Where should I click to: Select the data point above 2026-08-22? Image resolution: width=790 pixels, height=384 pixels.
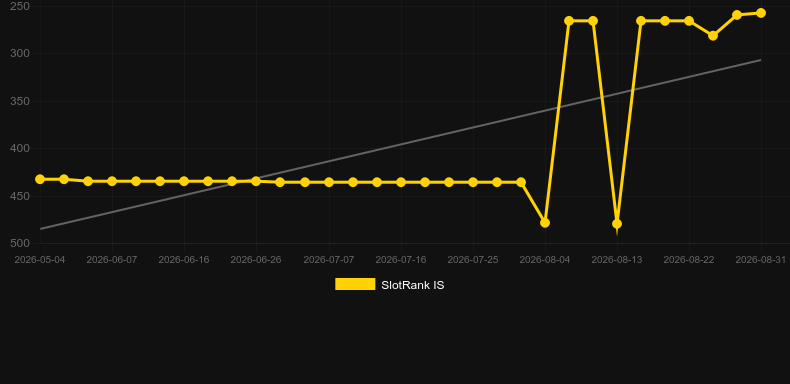(689, 21)
